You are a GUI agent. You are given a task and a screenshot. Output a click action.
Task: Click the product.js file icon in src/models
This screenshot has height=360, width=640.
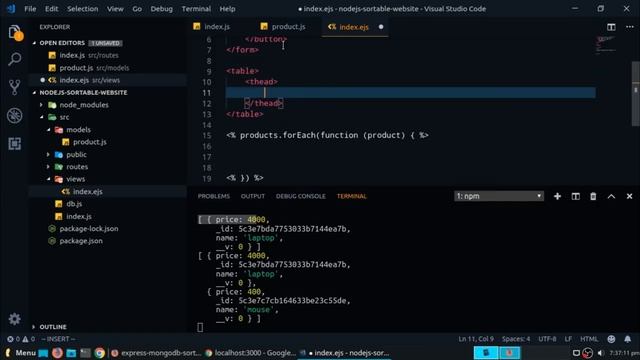(x=66, y=142)
